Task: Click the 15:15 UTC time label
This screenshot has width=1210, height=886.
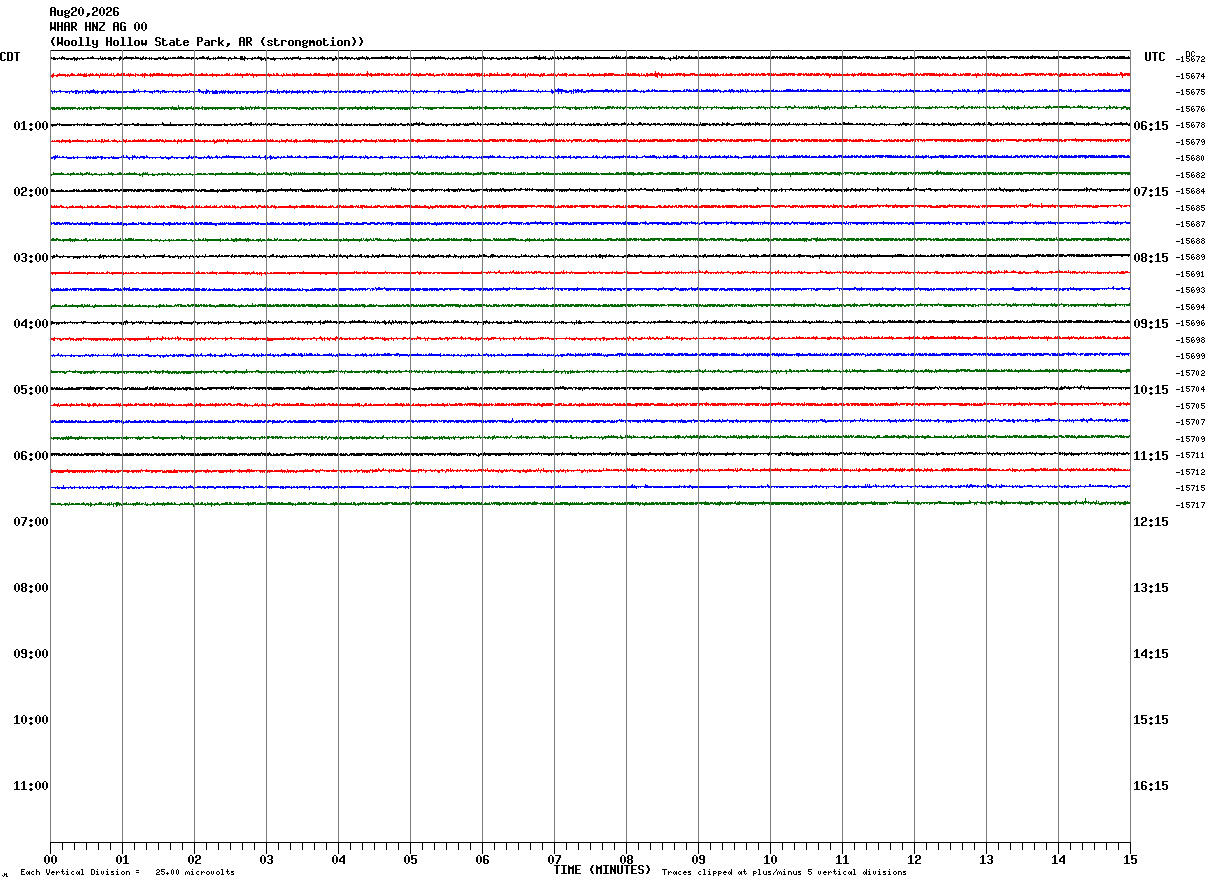Action: [1151, 720]
